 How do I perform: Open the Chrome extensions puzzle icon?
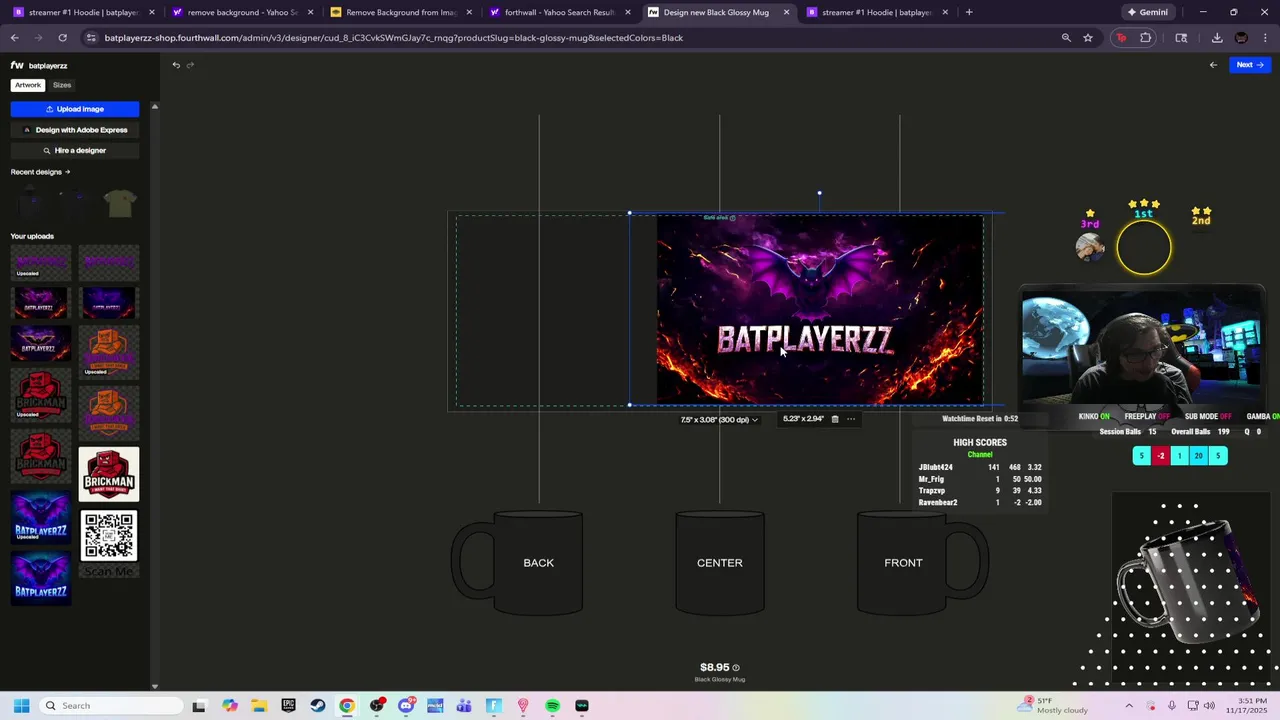[1146, 38]
